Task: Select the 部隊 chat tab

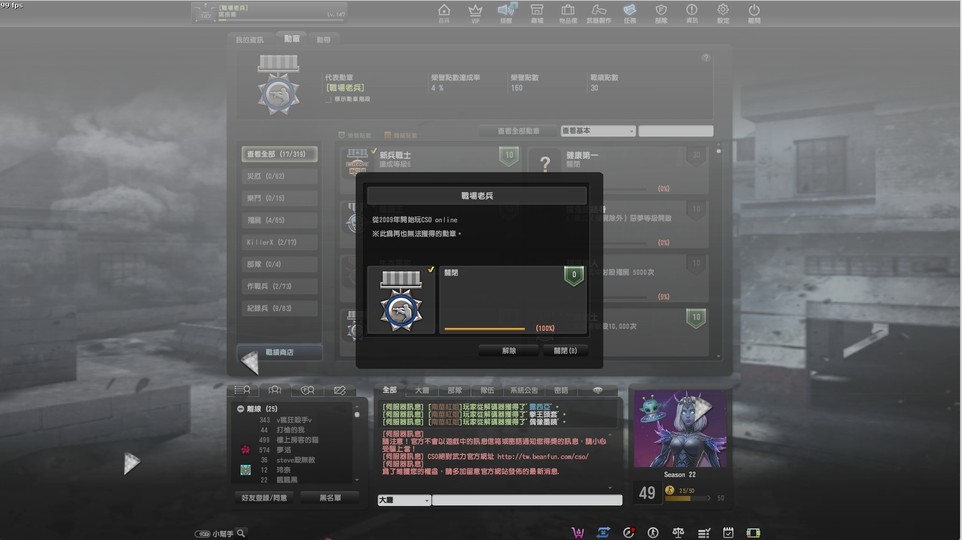Action: click(x=455, y=390)
